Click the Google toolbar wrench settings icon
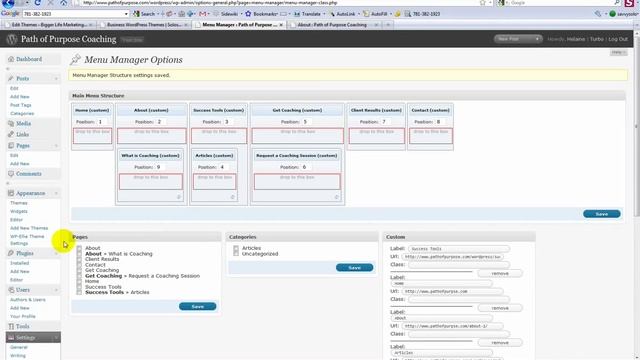Viewport: 640px width, 360px height. pos(598,14)
